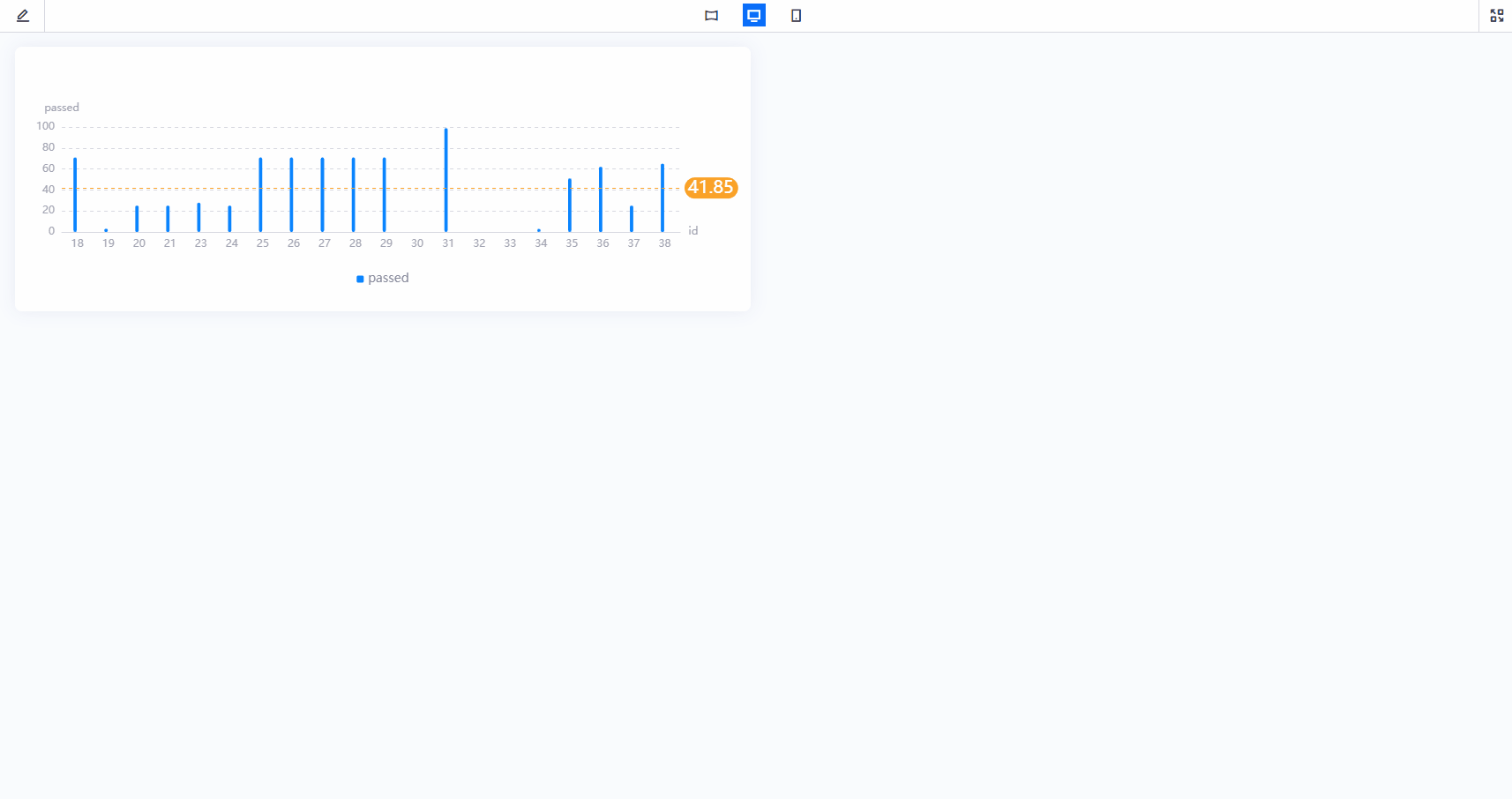This screenshot has height=799, width=1512.
Task: Click the orange 41.85 average badge
Action: [x=711, y=188]
